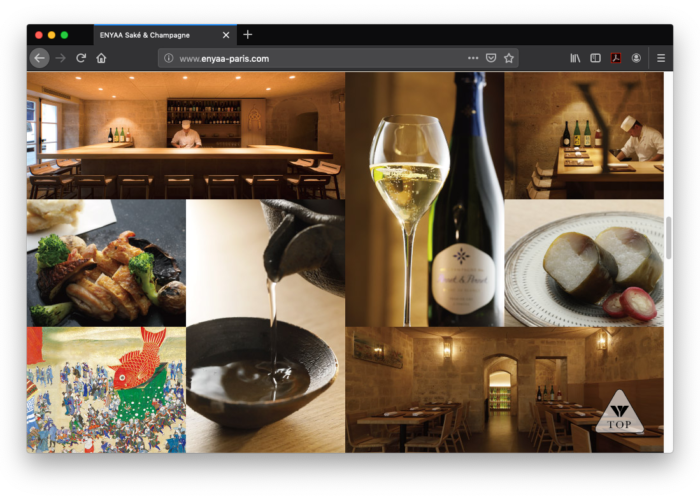Click the browser back arrow button
This screenshot has height=500, width=700.
tap(39, 58)
